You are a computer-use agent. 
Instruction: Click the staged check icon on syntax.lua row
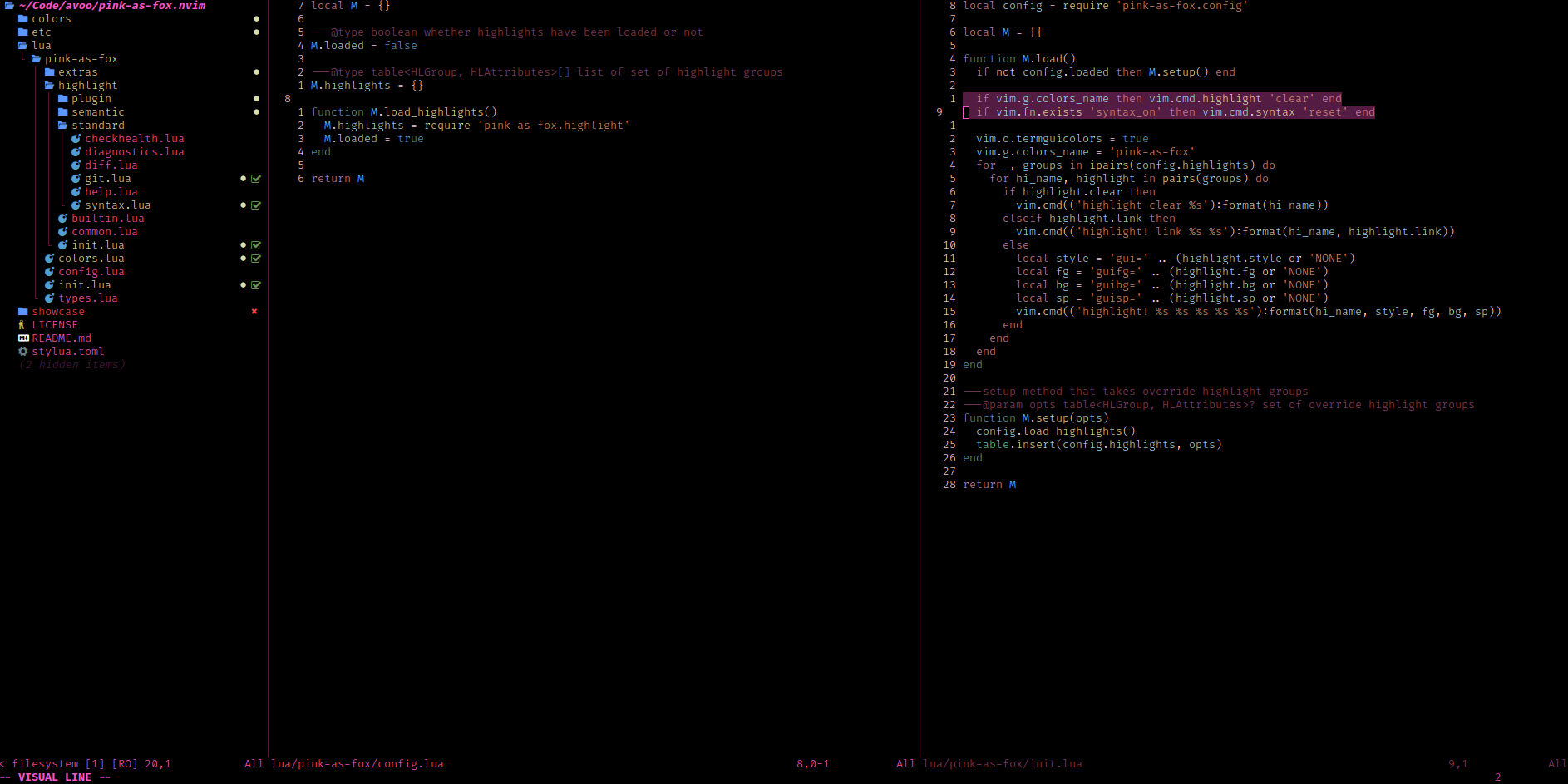pos(256,205)
